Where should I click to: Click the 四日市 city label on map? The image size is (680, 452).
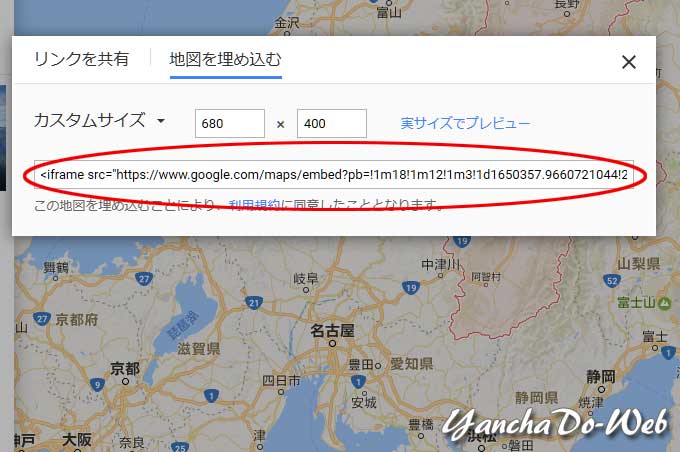[280, 381]
